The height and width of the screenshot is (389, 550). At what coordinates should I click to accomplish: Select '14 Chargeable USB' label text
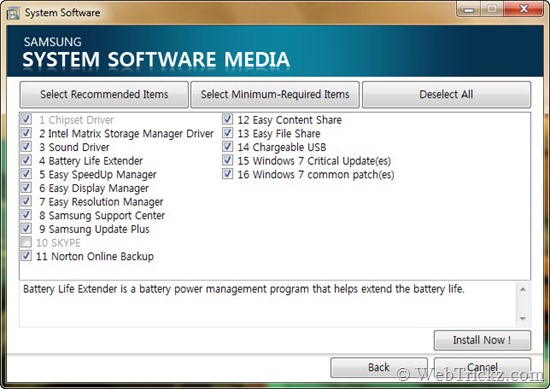point(282,147)
